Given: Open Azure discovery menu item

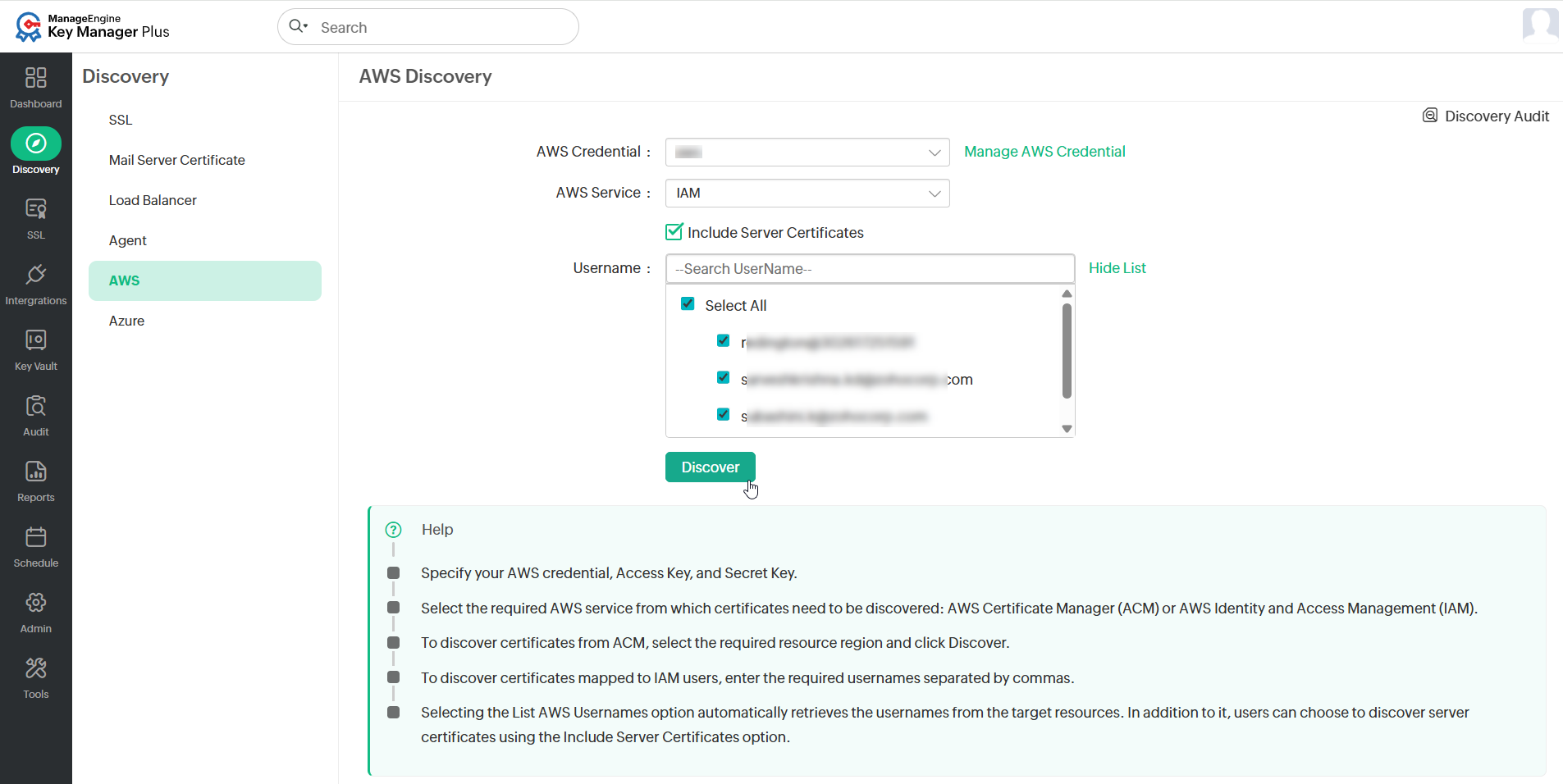Looking at the screenshot, I should click(205, 321).
